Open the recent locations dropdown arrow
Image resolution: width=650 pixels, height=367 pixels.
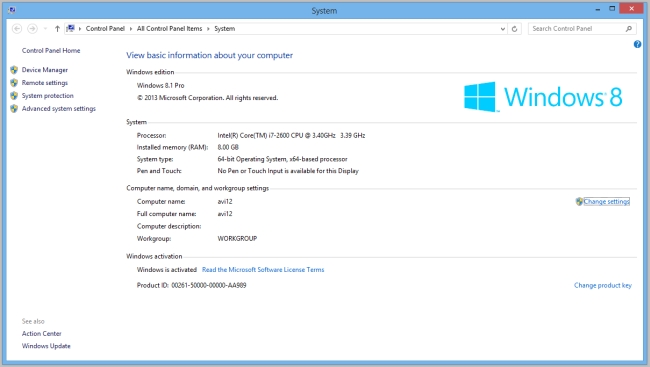(x=45, y=29)
